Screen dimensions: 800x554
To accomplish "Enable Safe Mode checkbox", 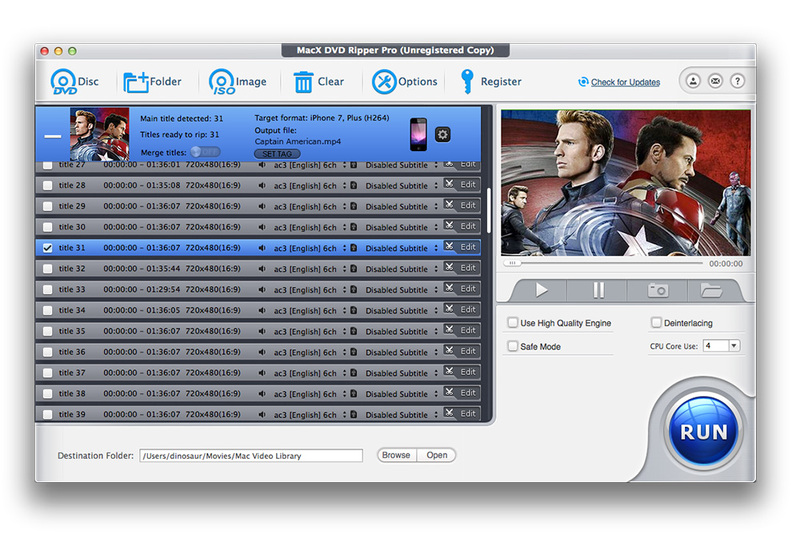I will [x=513, y=346].
